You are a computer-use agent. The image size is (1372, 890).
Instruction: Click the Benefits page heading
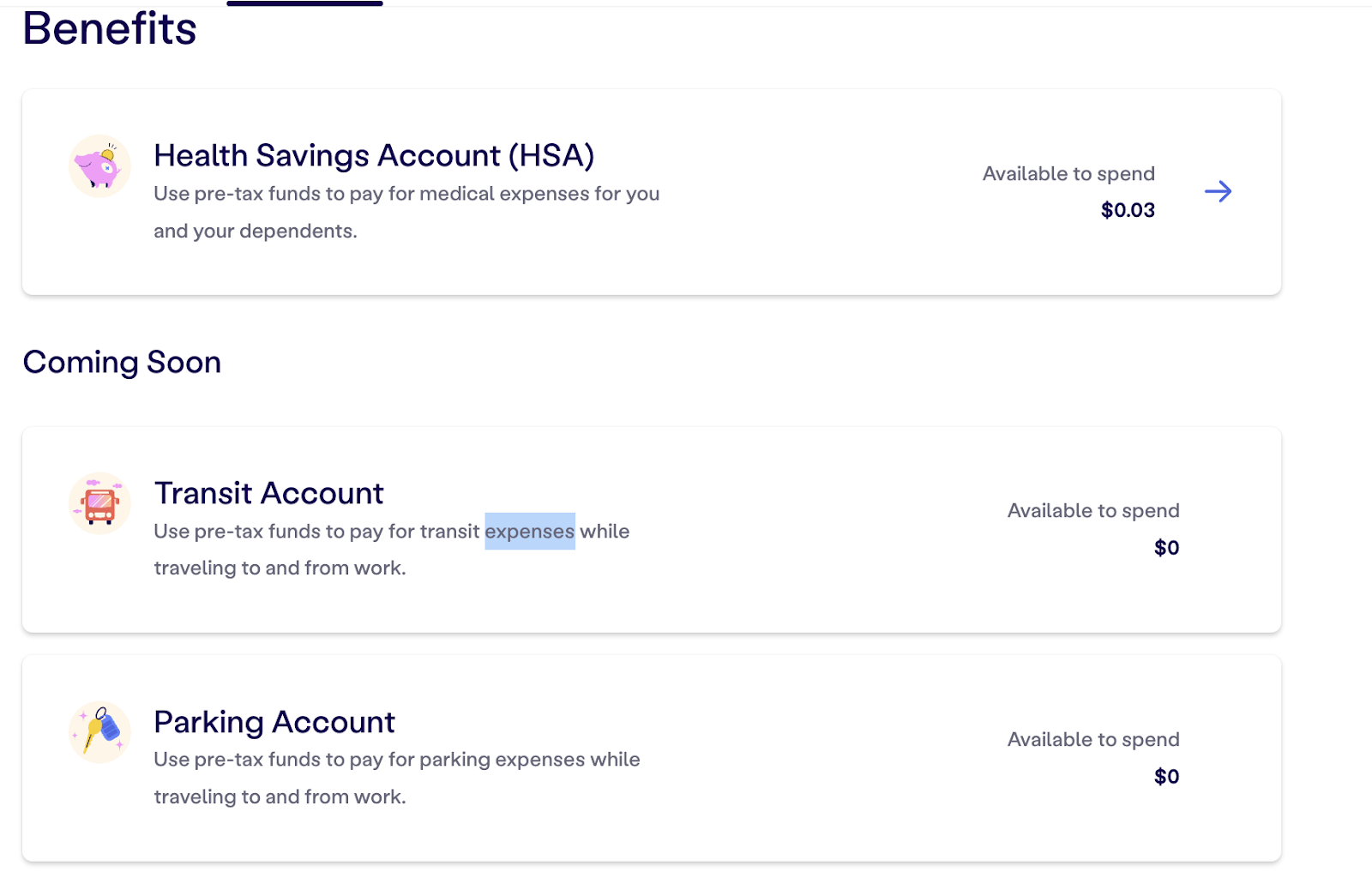[110, 29]
